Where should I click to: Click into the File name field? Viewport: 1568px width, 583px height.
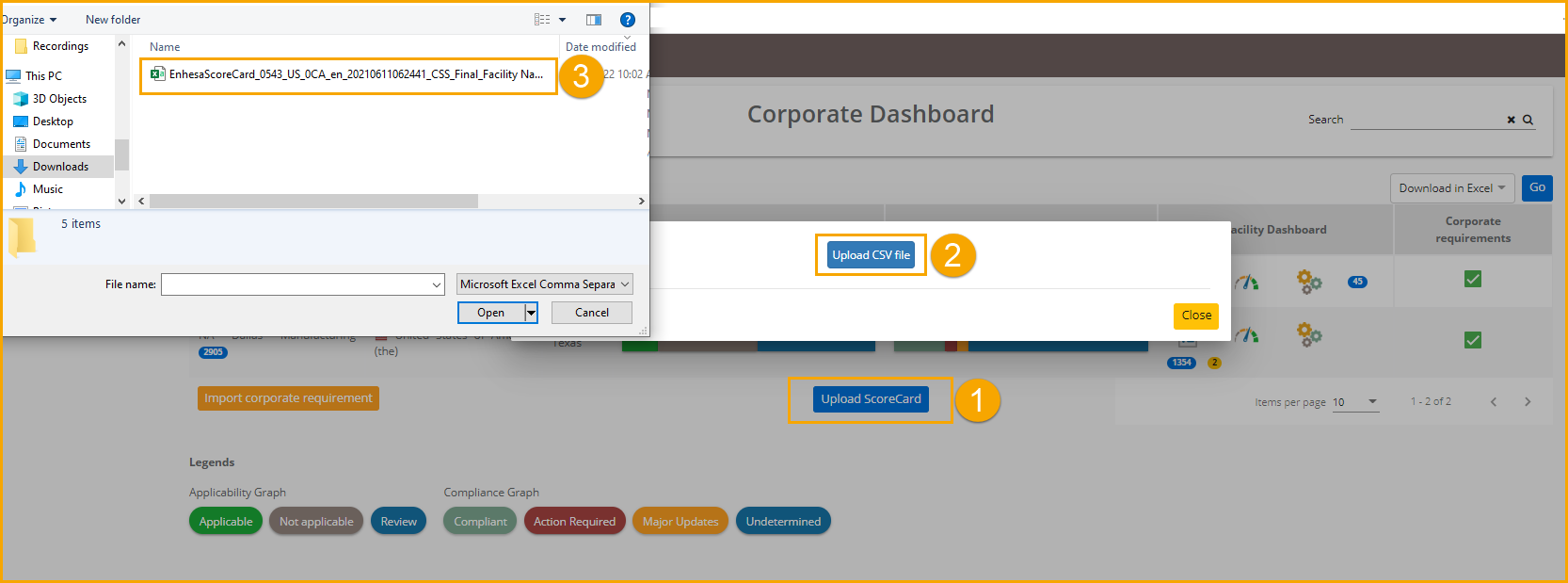tap(302, 284)
